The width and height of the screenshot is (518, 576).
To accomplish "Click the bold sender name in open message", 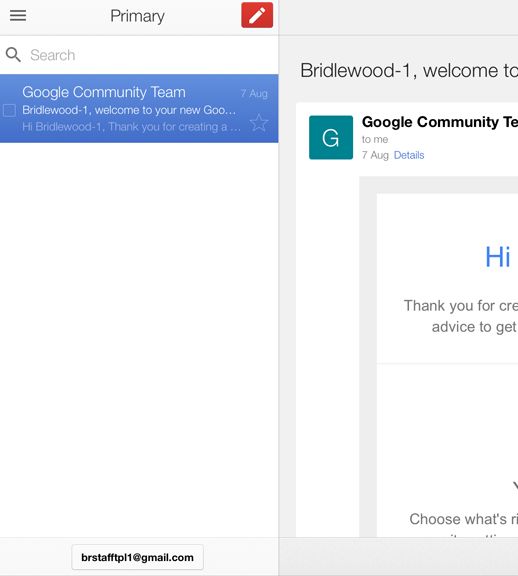I will click(x=440, y=122).
